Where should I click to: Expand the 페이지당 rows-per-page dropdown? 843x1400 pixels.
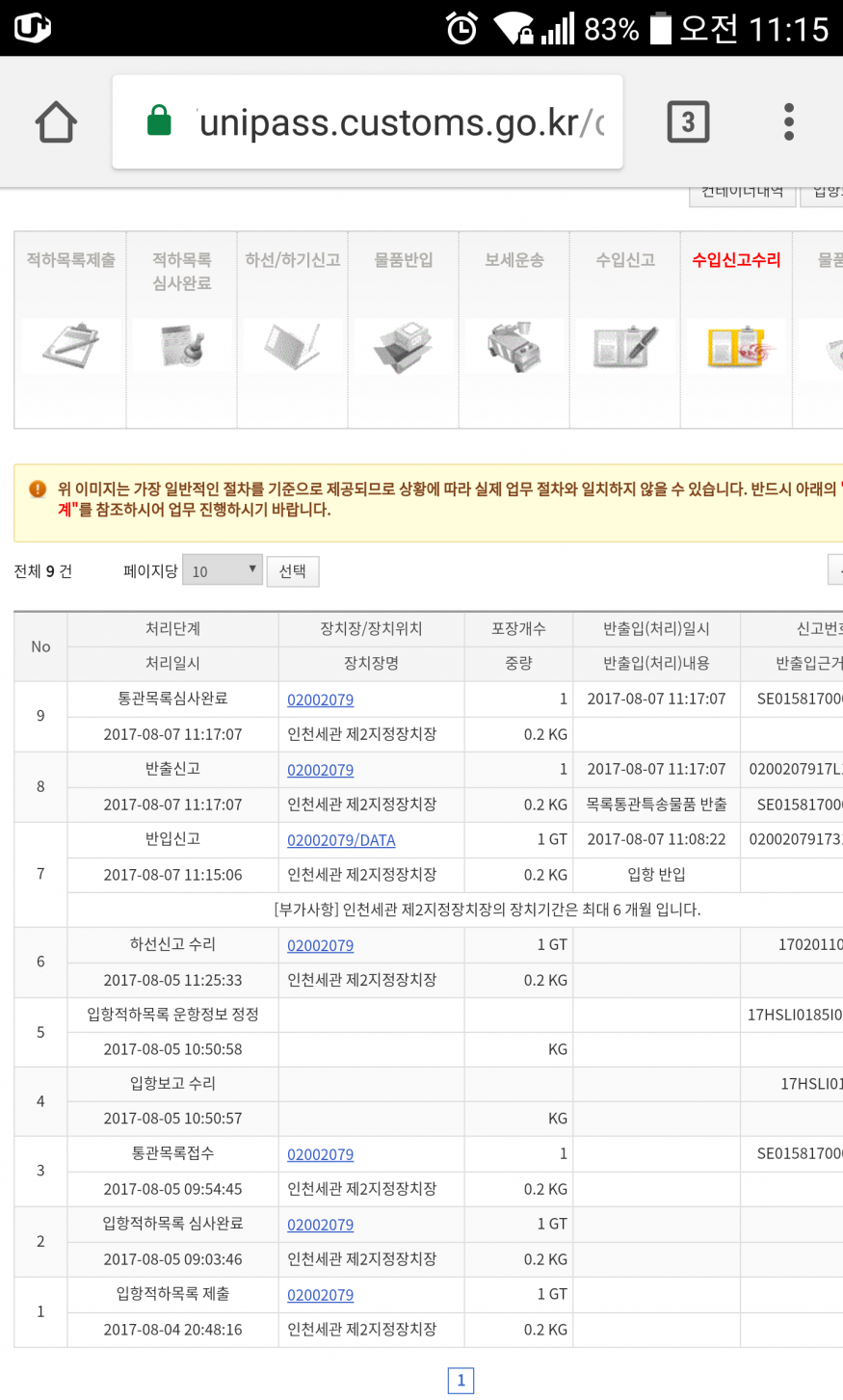pyautogui.click(x=223, y=570)
